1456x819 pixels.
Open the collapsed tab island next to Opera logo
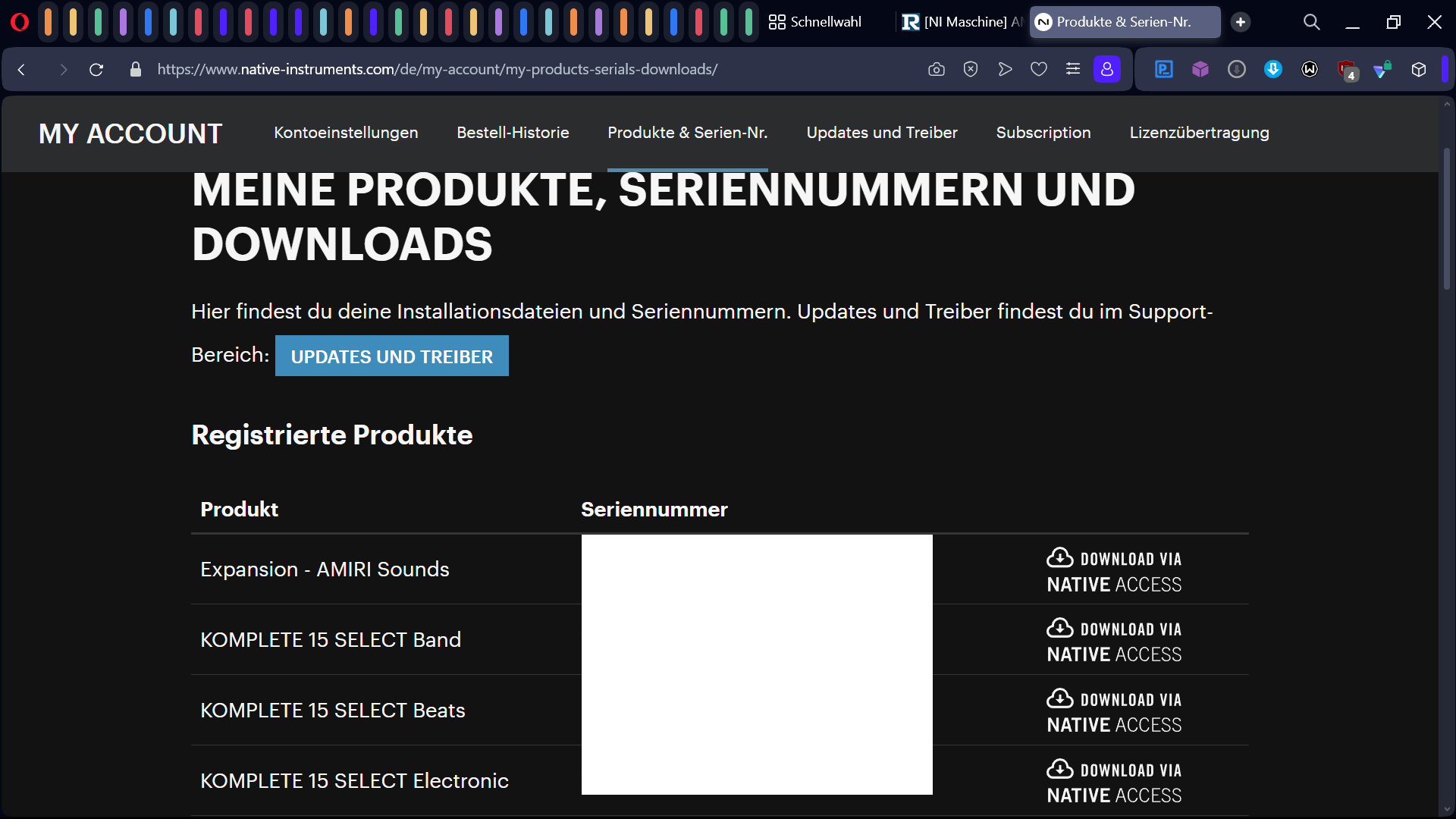coord(48,22)
